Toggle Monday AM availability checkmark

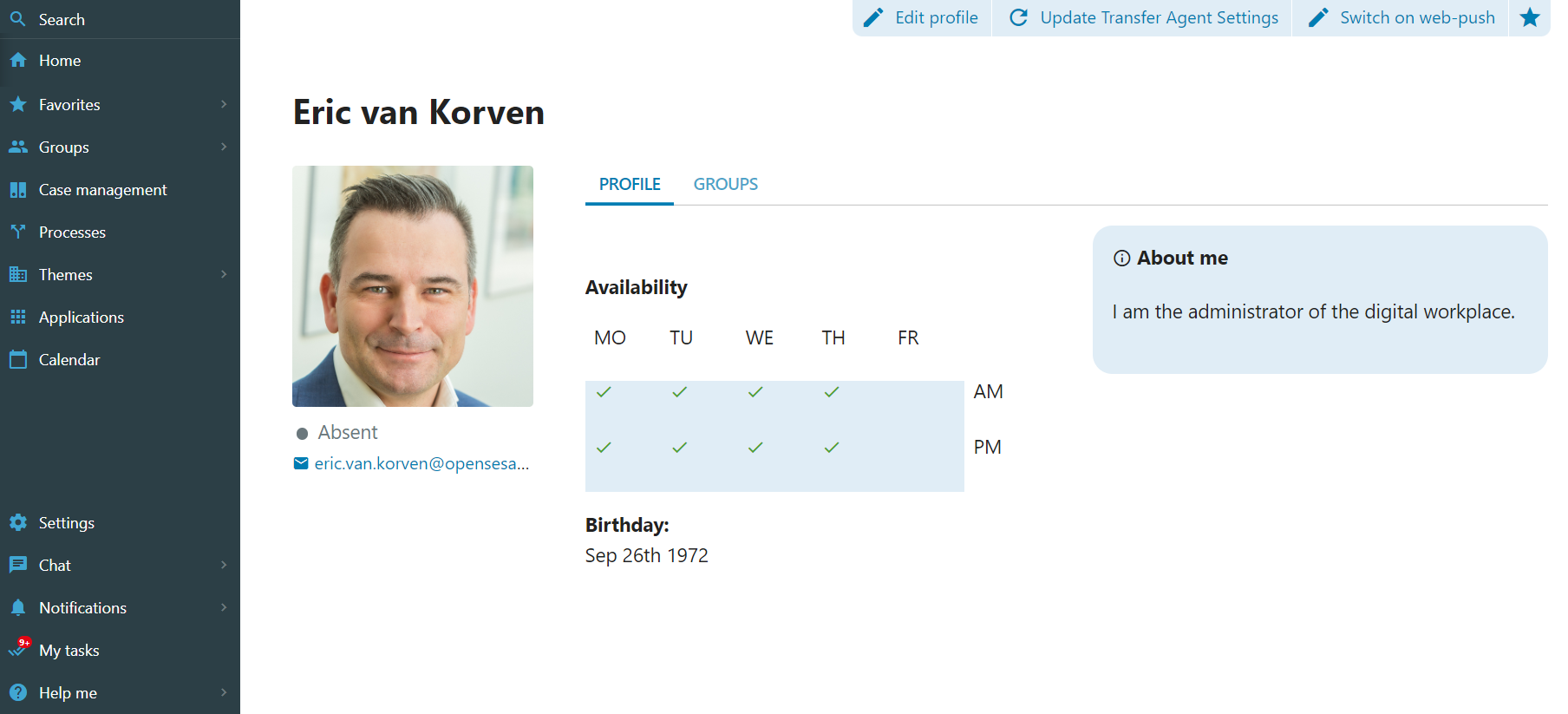tap(604, 392)
